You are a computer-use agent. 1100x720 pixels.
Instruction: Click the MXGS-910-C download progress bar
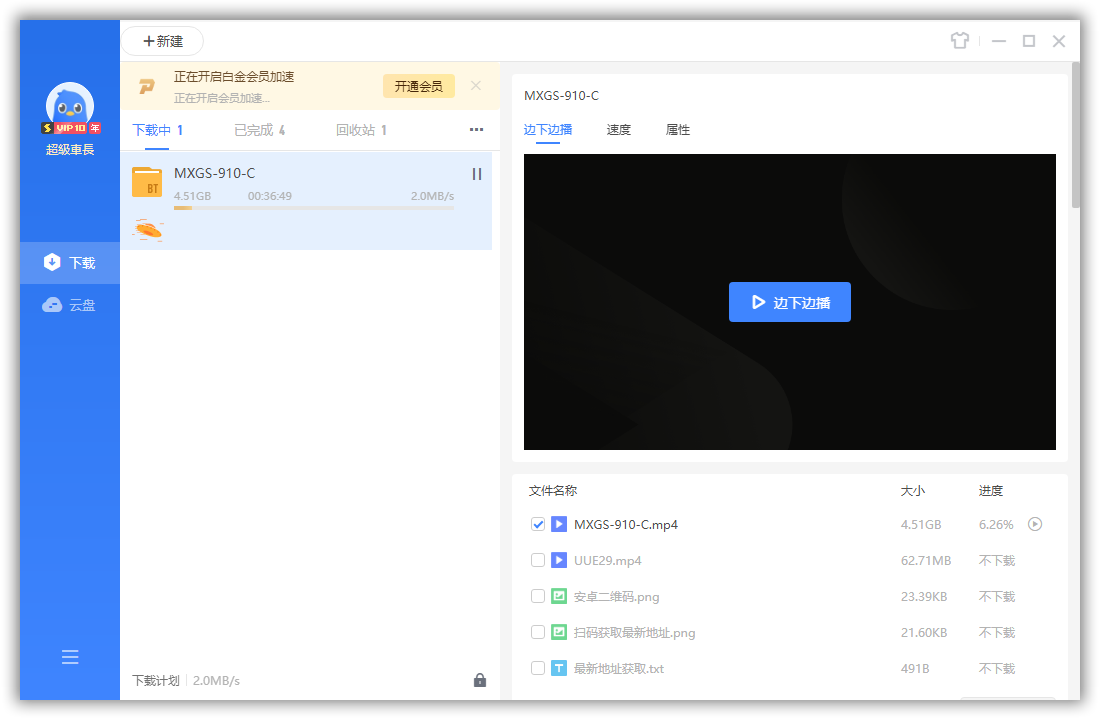pyautogui.click(x=314, y=208)
